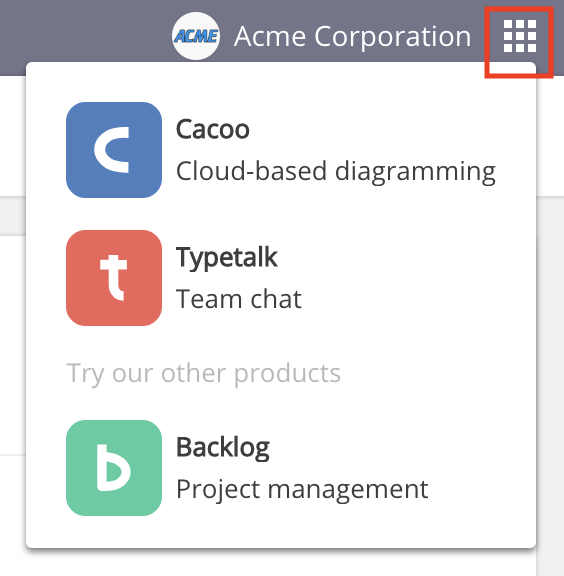Screen dimensions: 564x576
Task: Click the Team chat description
Action: tap(239, 299)
